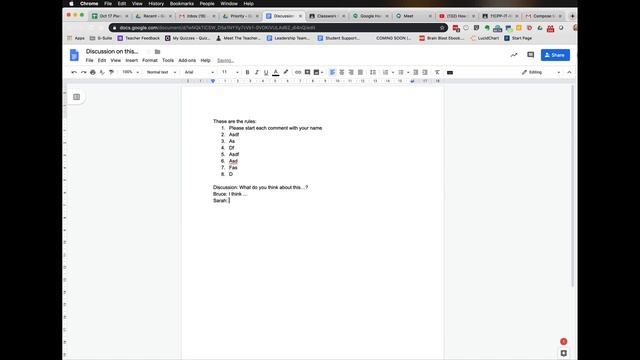Open input tools keyboard icon
Screen dimensions: 640x360
pyautogui.click(x=450, y=72)
